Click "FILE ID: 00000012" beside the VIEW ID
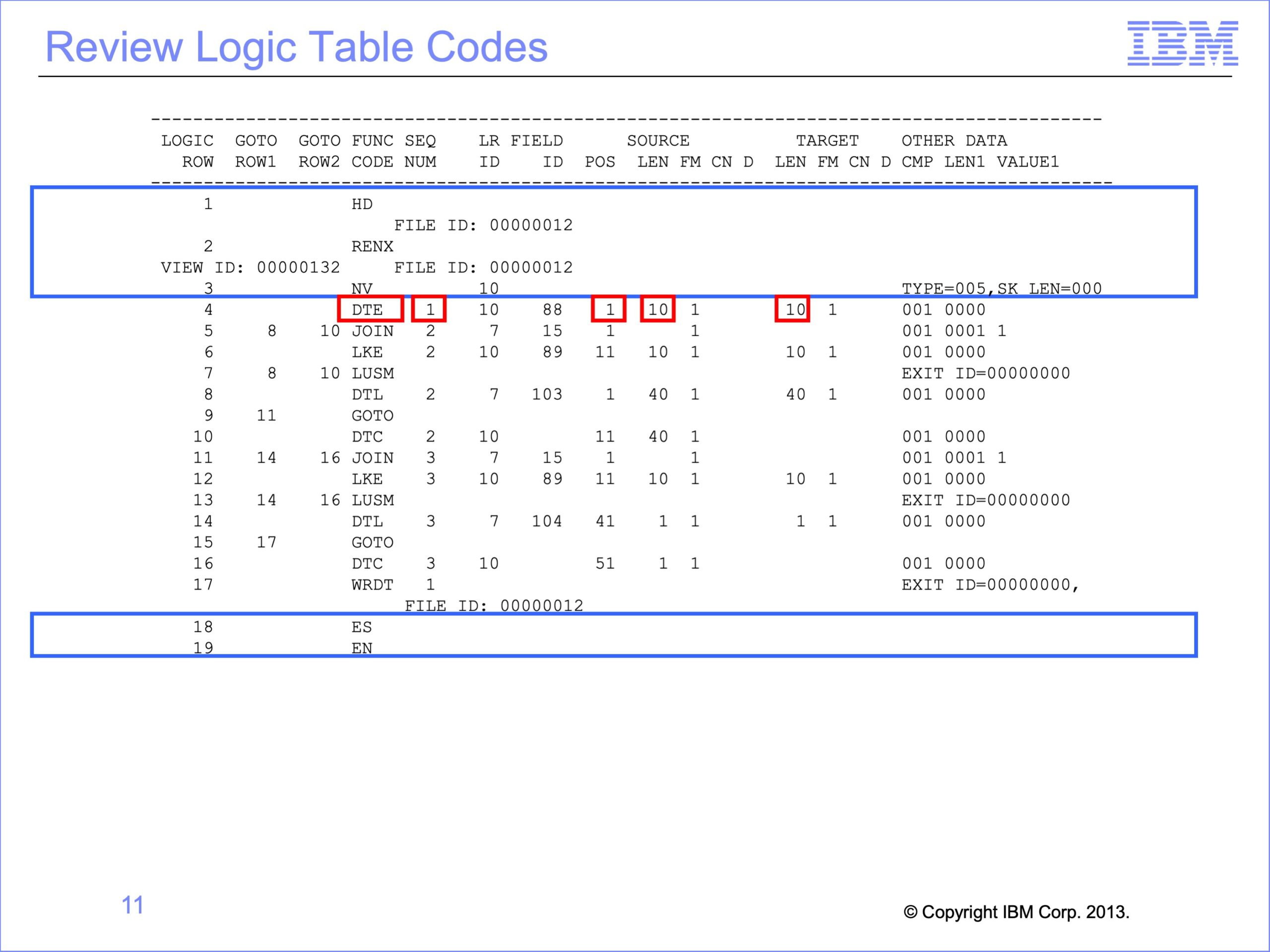Viewport: 1270px width, 952px height. point(483,267)
